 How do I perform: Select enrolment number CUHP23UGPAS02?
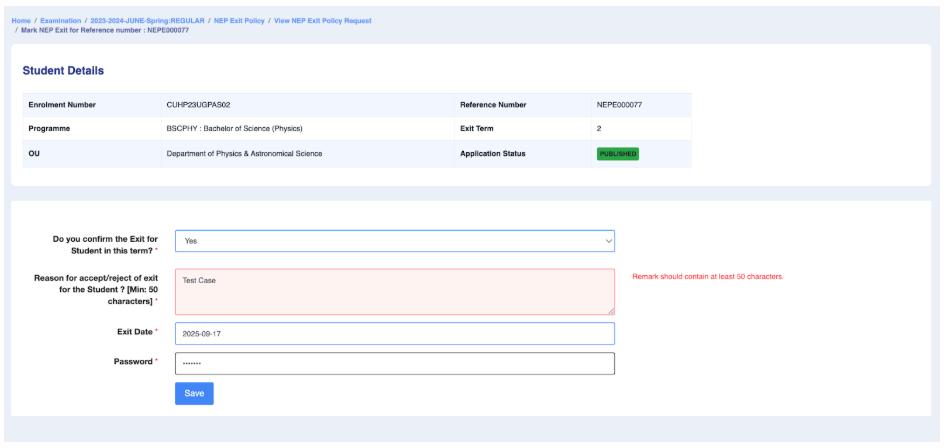click(x=205, y=105)
